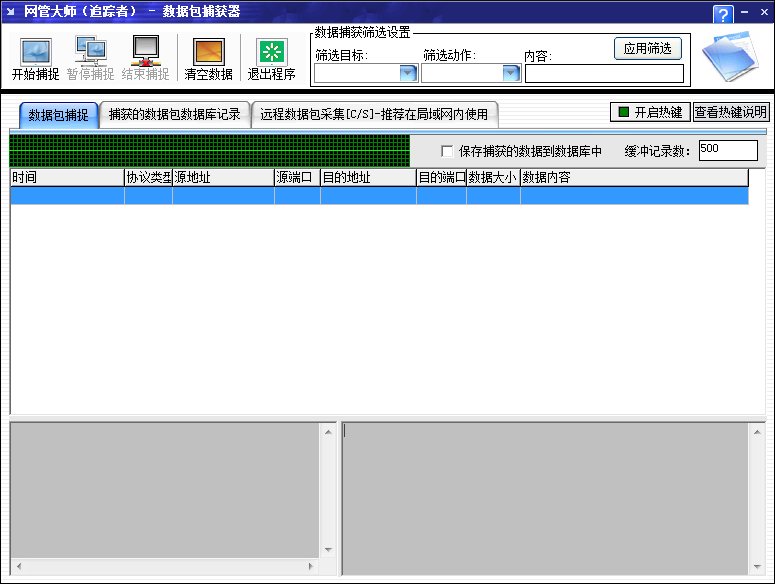
Task: Click the 目的端口 column header
Action: point(441,177)
